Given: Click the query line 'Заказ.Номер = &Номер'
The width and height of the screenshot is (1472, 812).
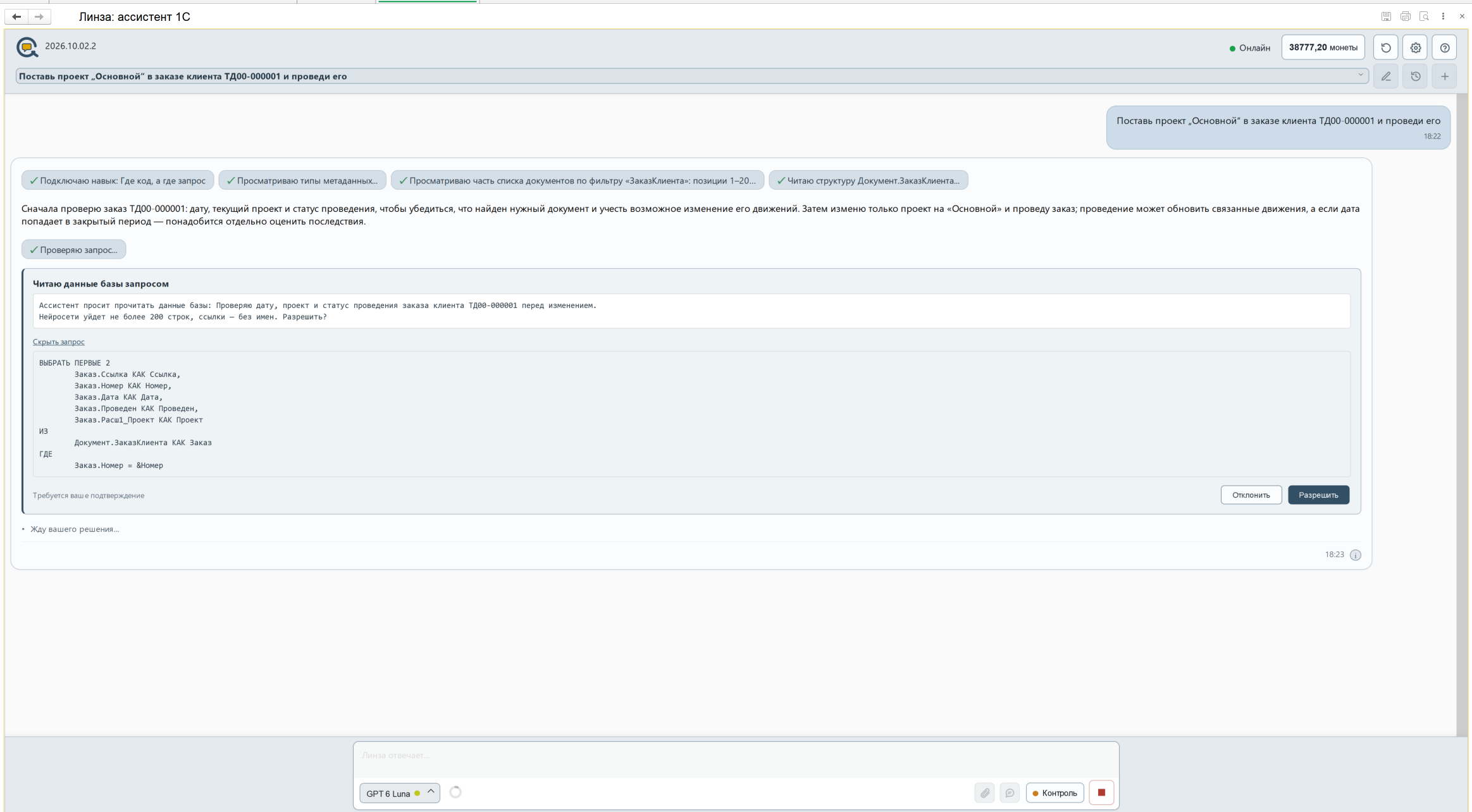Looking at the screenshot, I should 118,465.
